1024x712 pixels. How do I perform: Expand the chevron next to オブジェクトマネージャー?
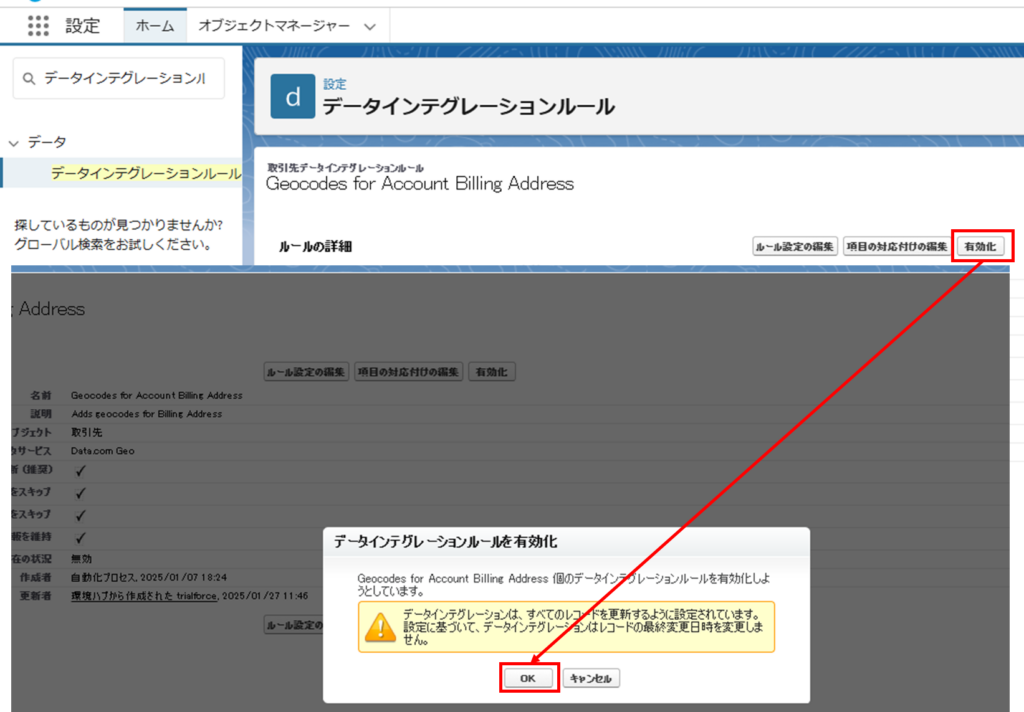pos(370,27)
